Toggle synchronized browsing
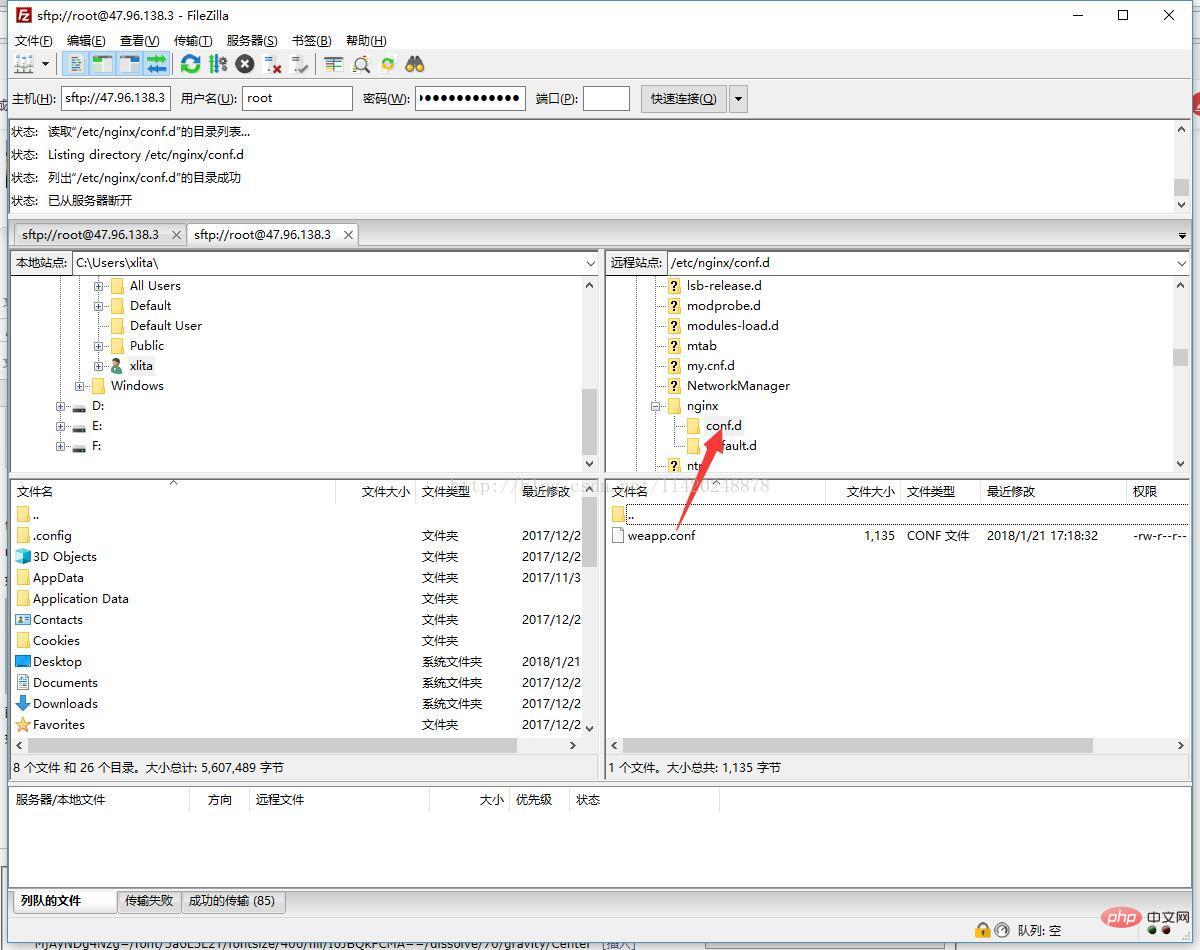Image resolution: width=1200 pixels, height=950 pixels. click(x=388, y=64)
